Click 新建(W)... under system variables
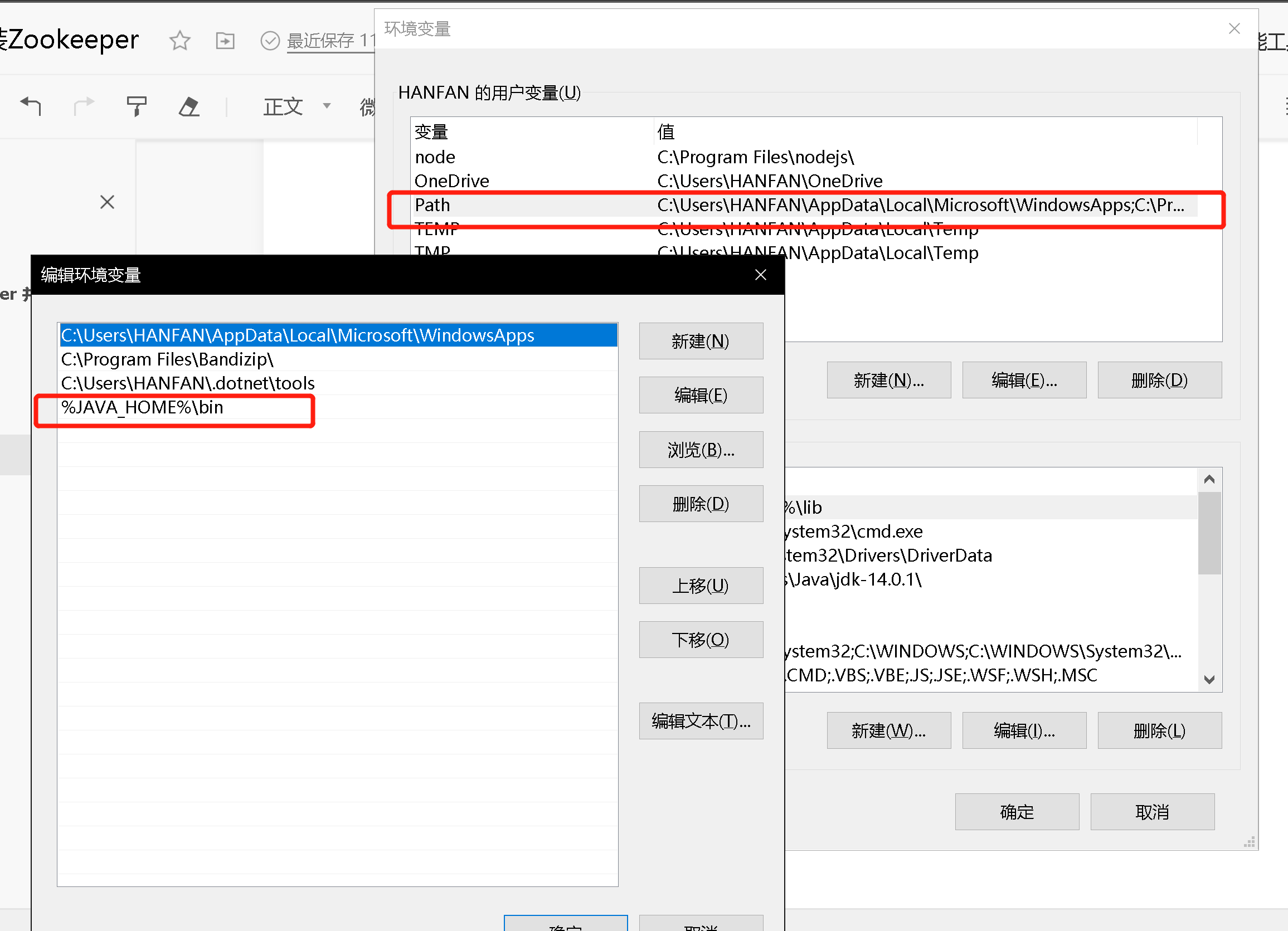 click(x=889, y=730)
